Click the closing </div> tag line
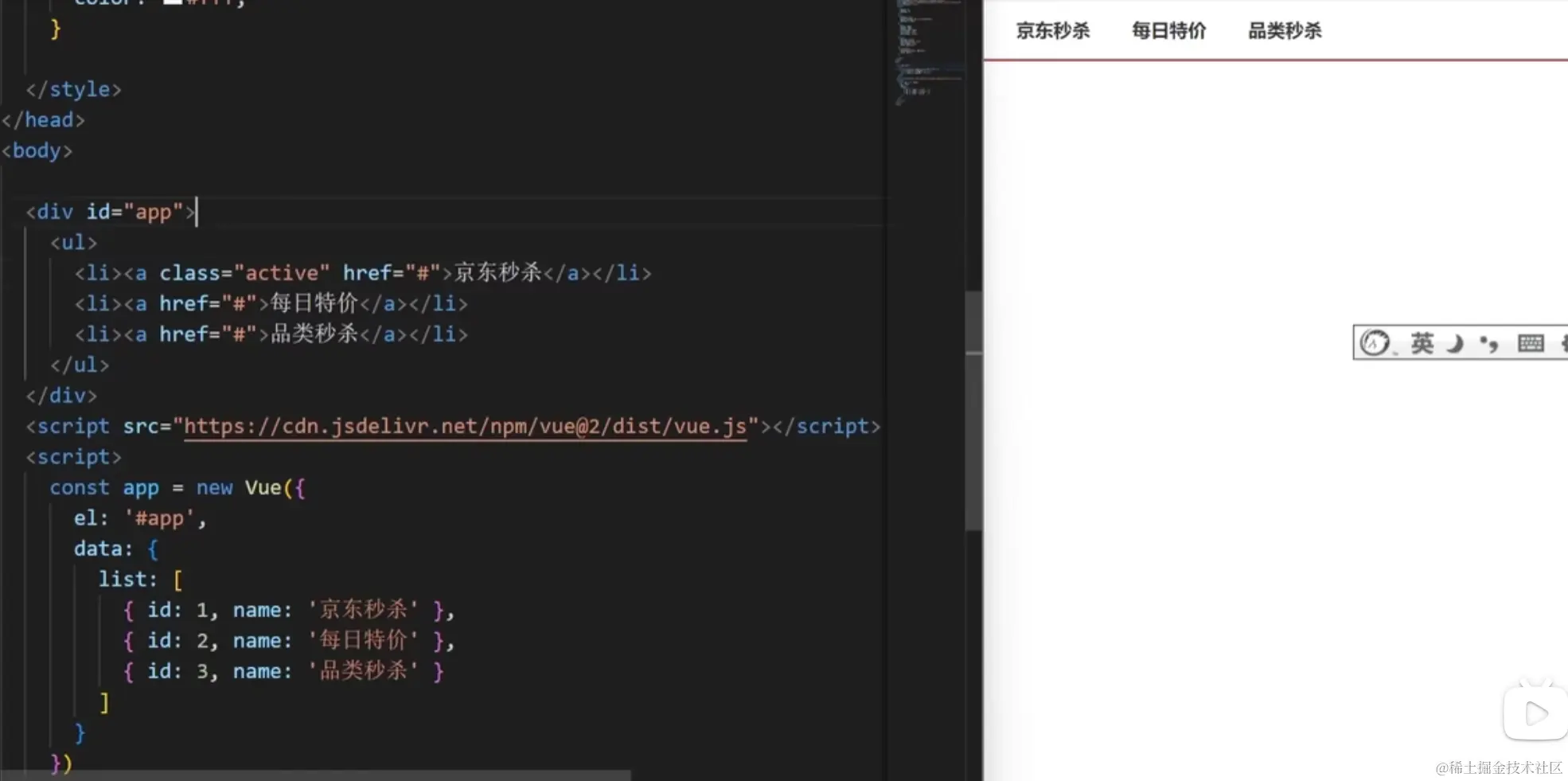The width and height of the screenshot is (1568, 781). 61,396
